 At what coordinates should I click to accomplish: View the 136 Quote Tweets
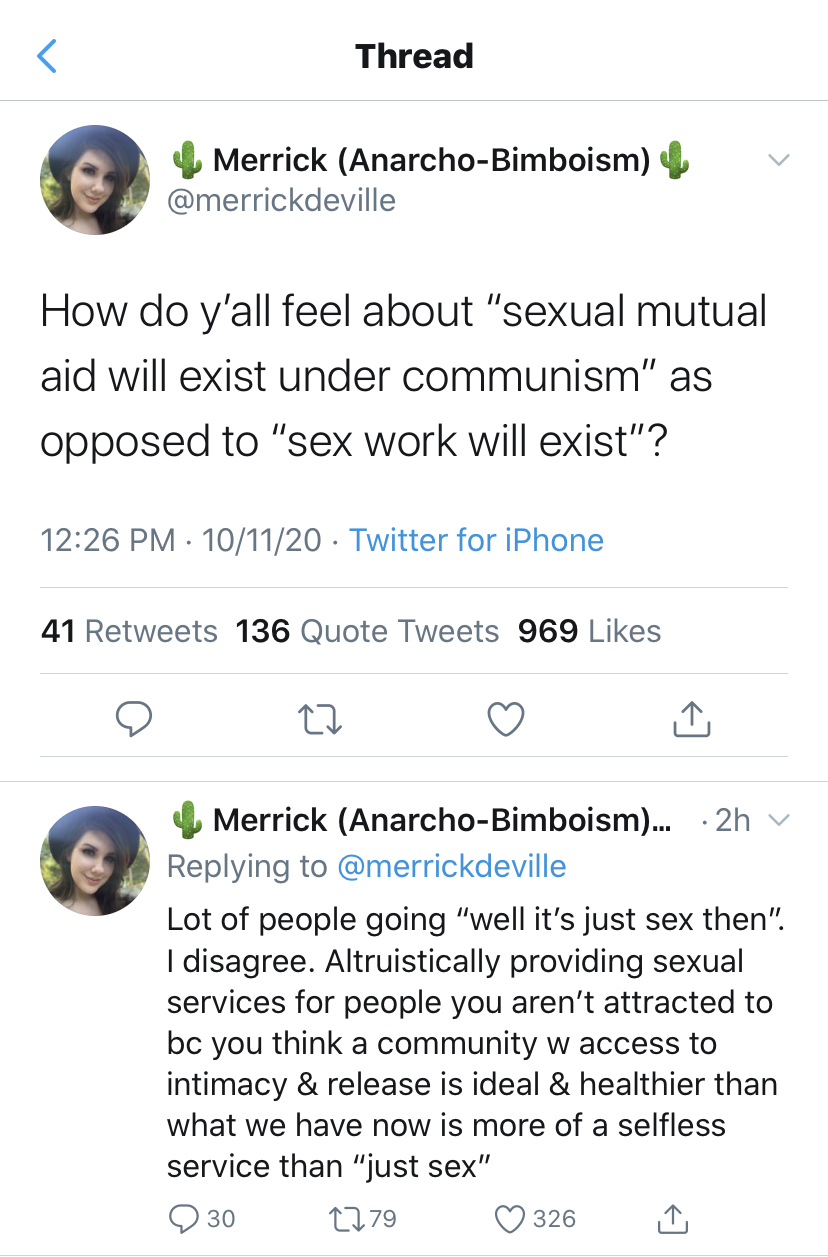[367, 631]
